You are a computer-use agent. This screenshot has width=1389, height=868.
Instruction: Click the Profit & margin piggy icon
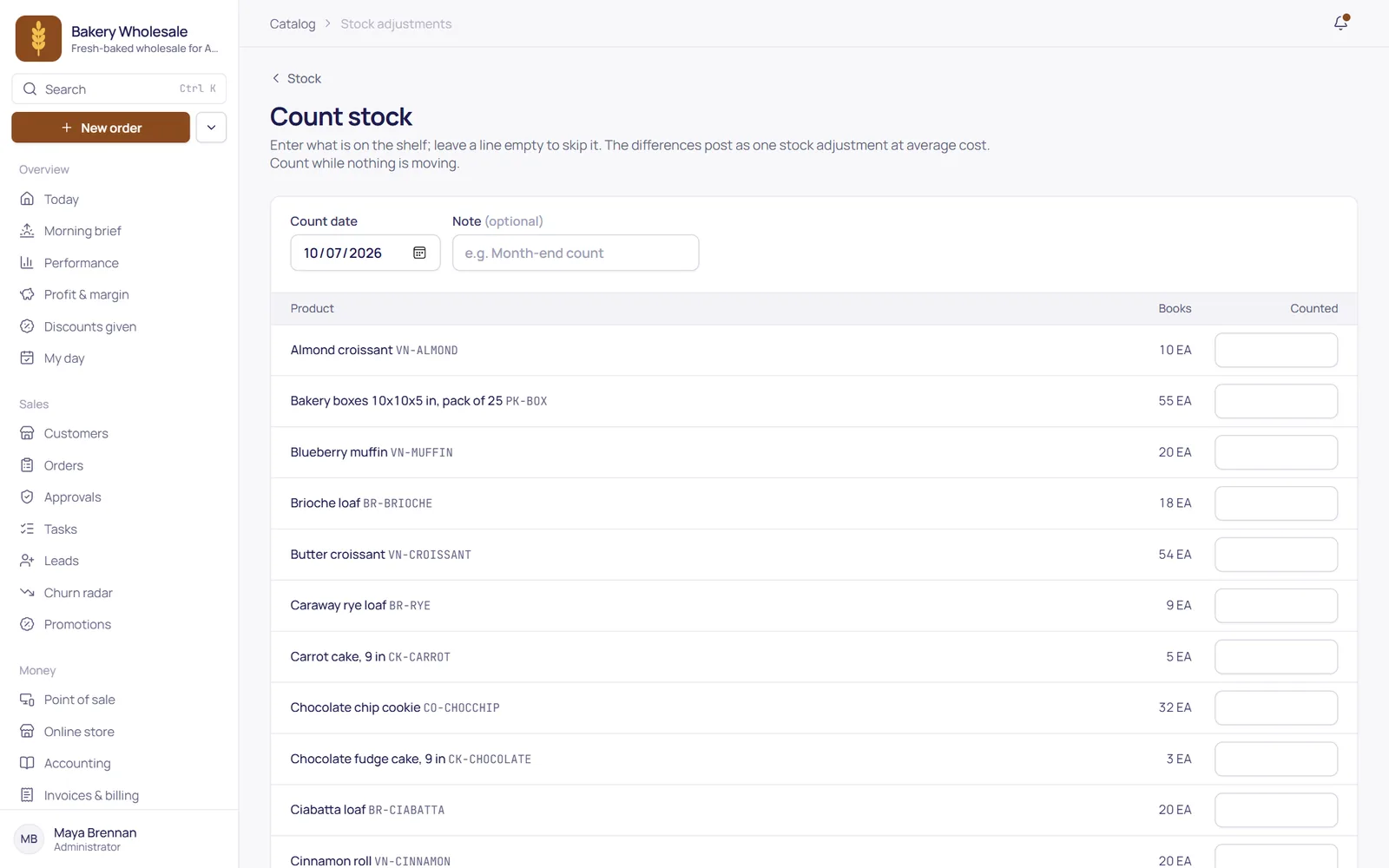tap(27, 294)
